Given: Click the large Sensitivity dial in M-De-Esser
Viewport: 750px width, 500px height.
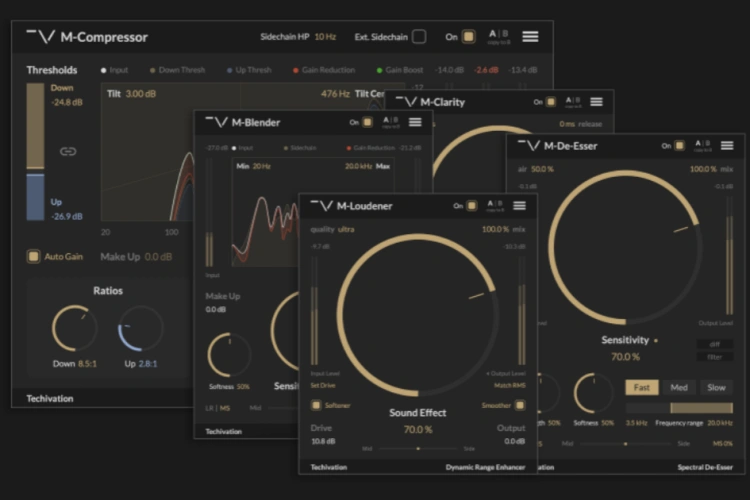Looking at the screenshot, I should (x=625, y=247).
